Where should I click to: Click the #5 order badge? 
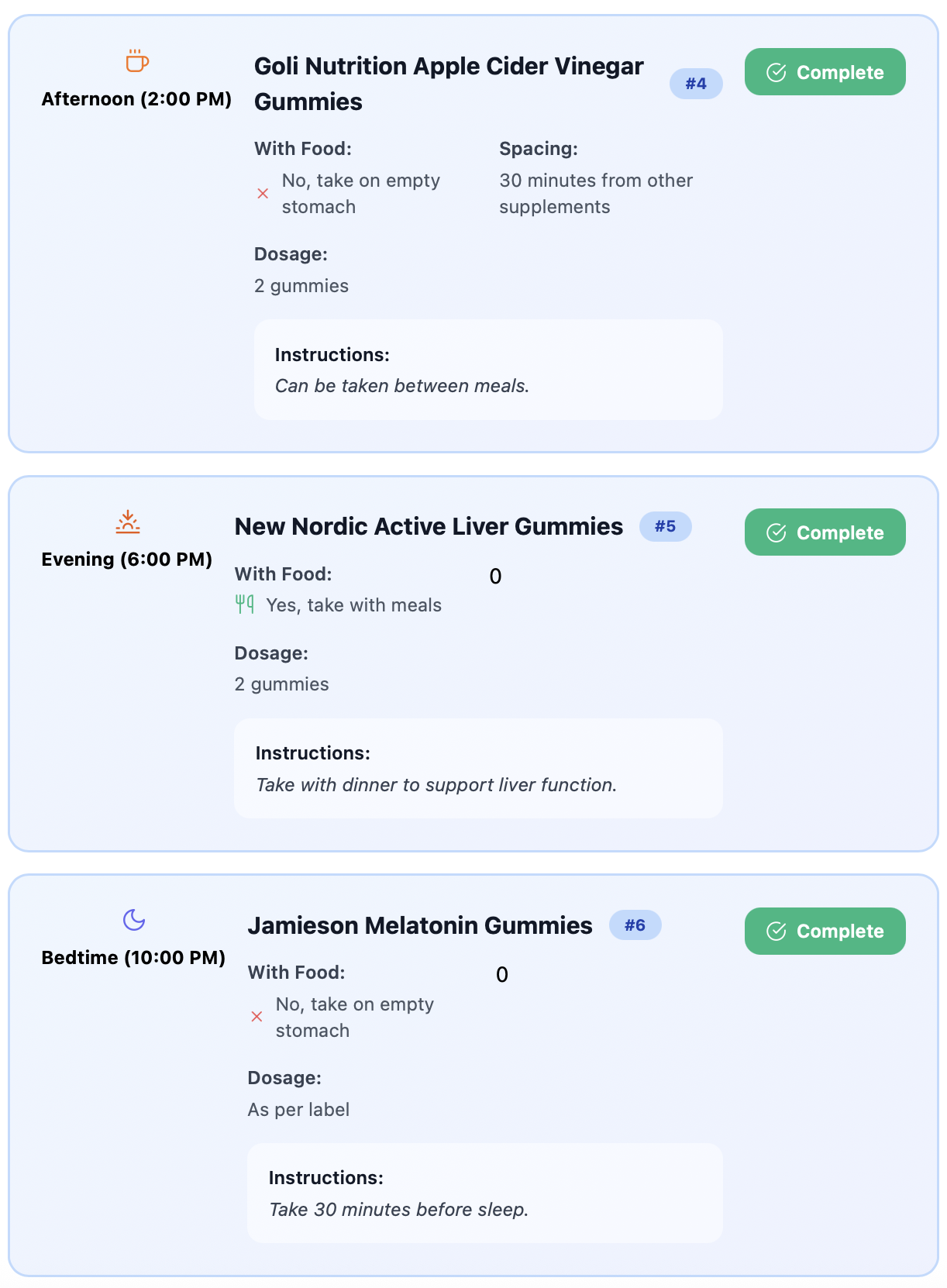click(665, 527)
